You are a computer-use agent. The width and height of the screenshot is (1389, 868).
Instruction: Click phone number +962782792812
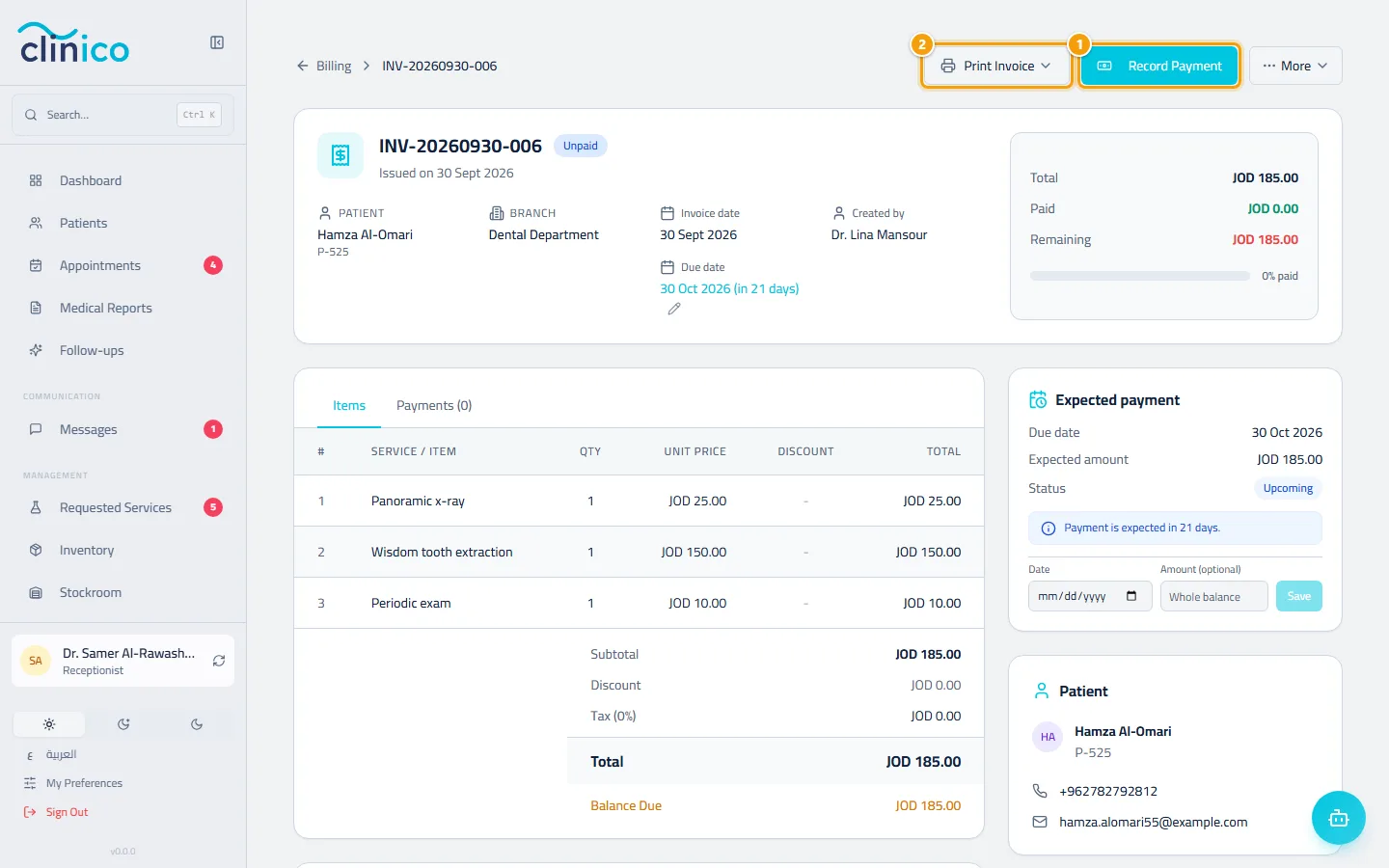coord(1108,791)
